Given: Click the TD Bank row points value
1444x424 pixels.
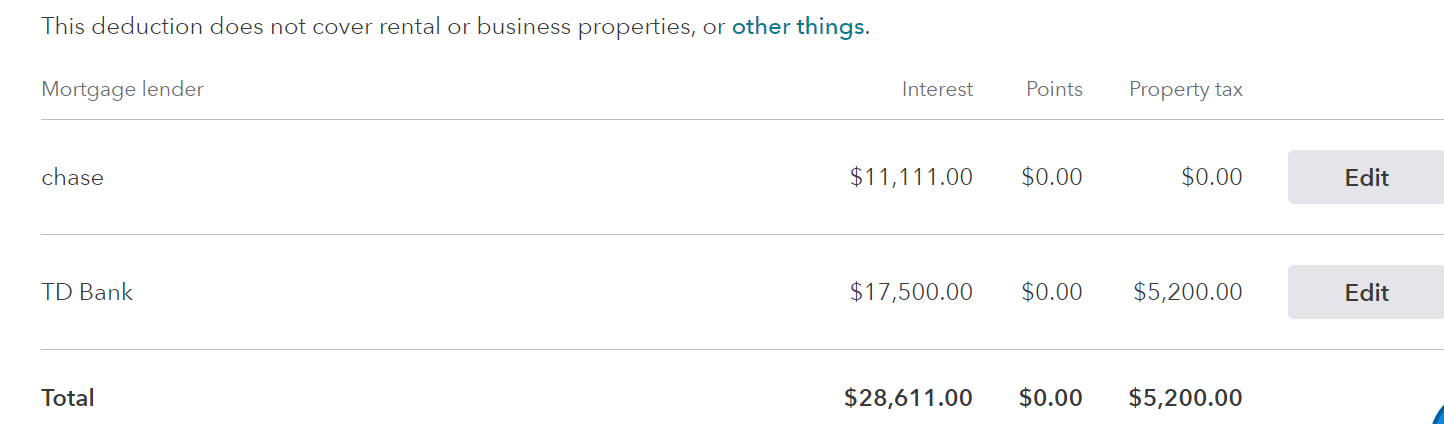Looking at the screenshot, I should tap(1052, 292).
